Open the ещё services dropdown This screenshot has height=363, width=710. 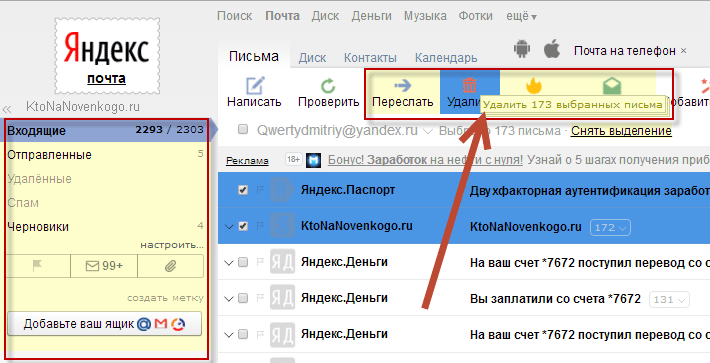click(521, 16)
